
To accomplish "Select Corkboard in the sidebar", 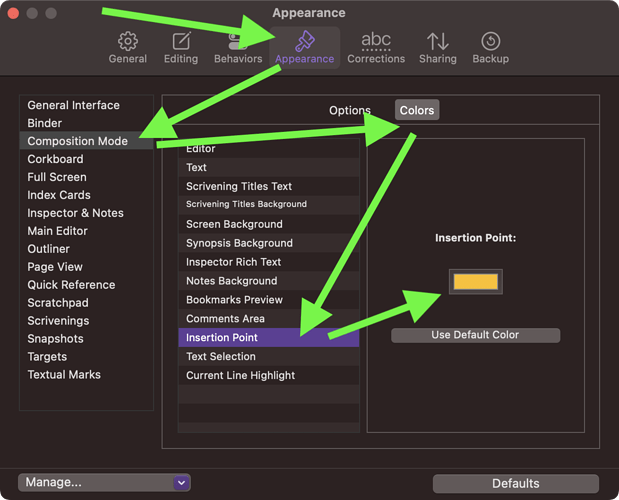I will pyautogui.click(x=86, y=159).
